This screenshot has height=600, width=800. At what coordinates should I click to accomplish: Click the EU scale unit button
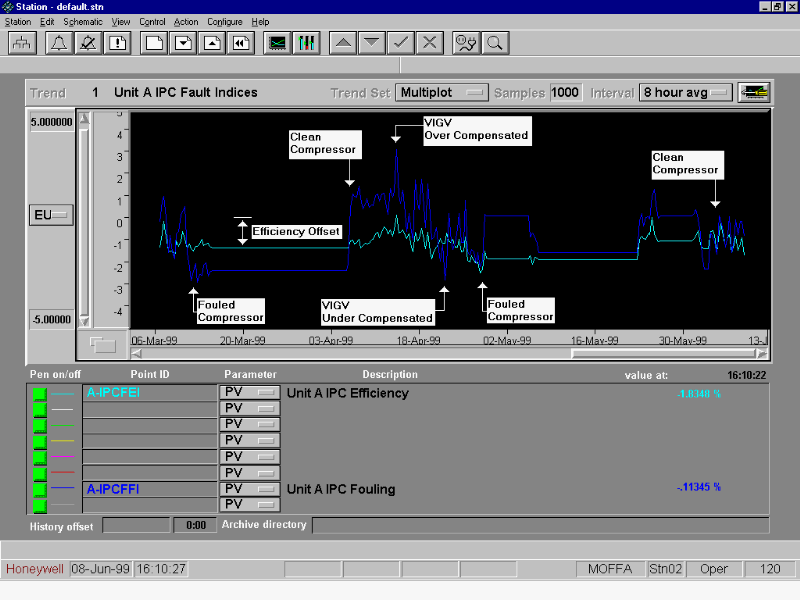click(50, 215)
